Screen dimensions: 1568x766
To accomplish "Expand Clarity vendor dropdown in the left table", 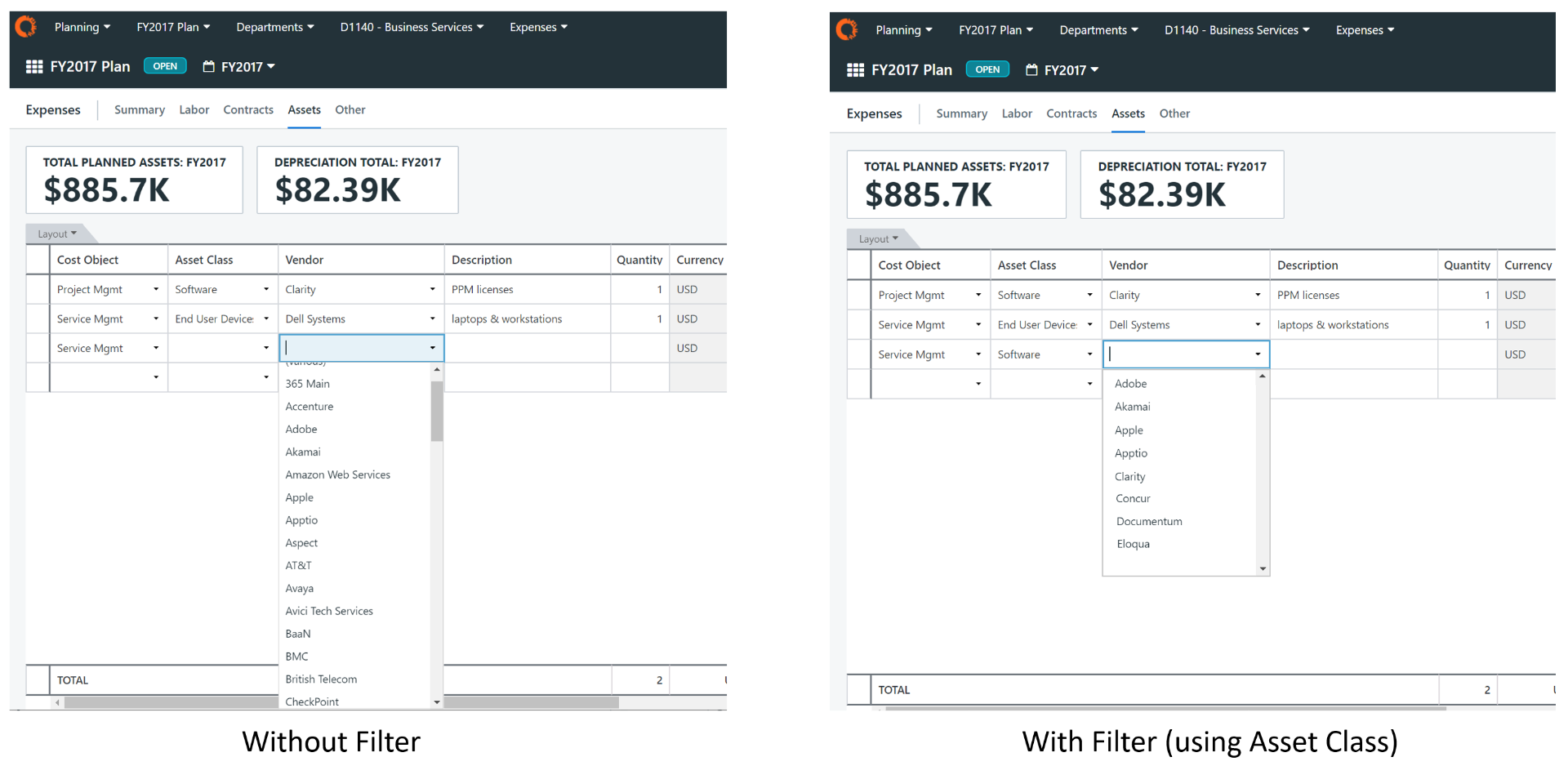I will (x=433, y=289).
